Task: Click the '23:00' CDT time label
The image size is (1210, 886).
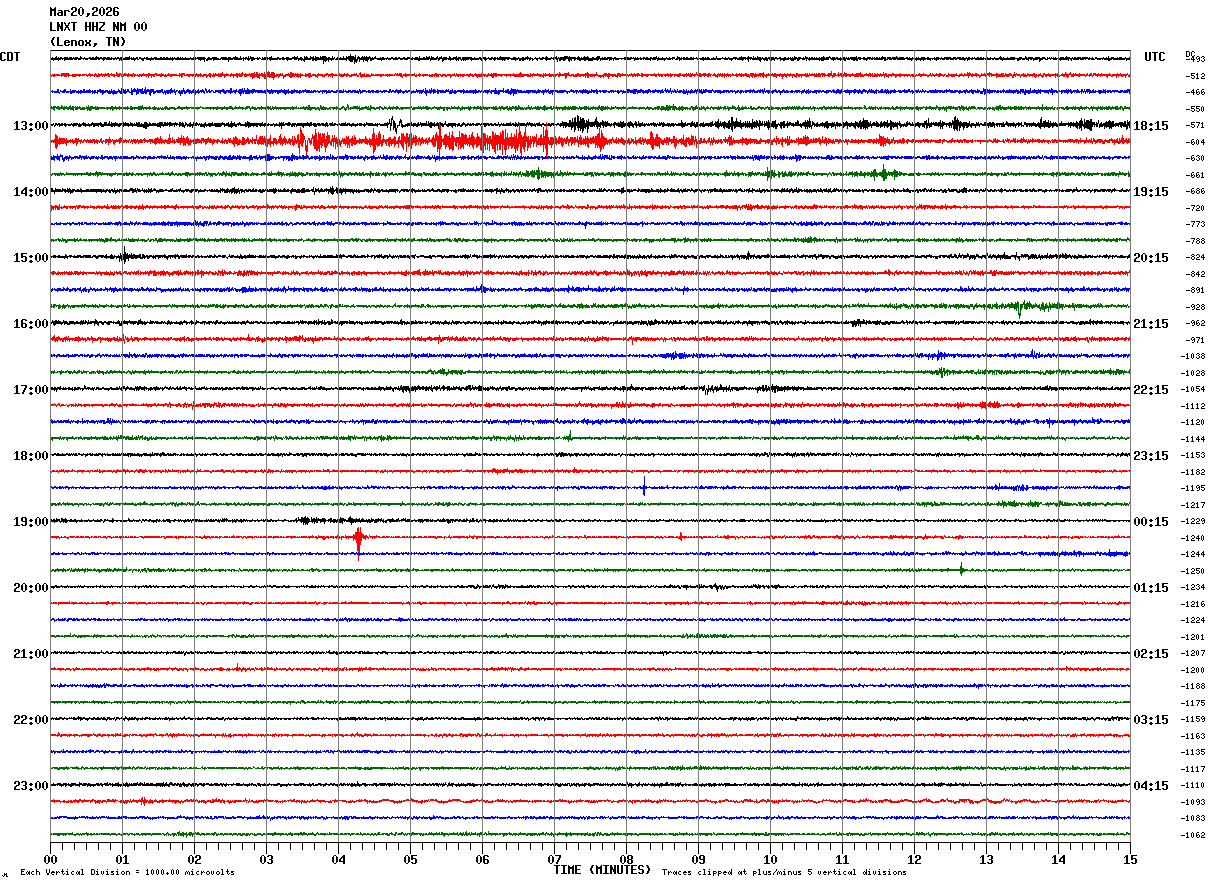Action: pyautogui.click(x=31, y=786)
